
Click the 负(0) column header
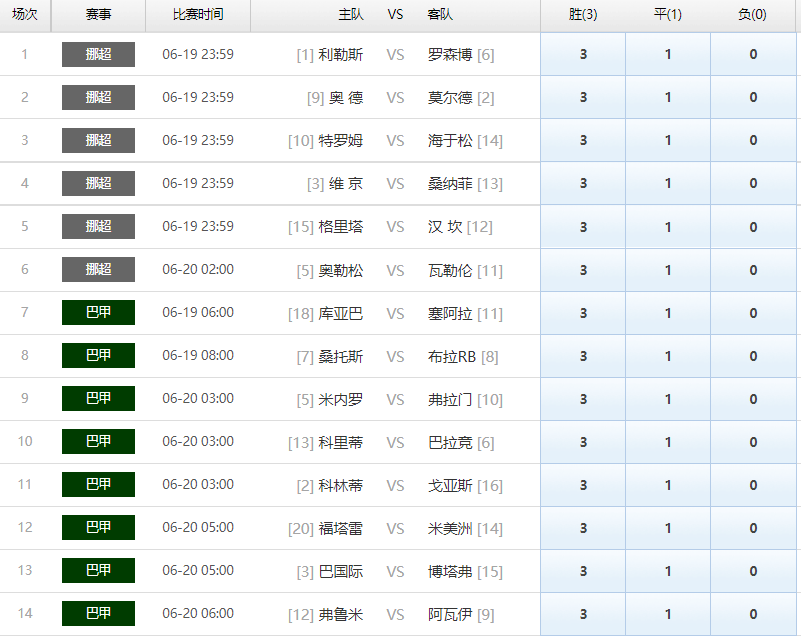(752, 15)
